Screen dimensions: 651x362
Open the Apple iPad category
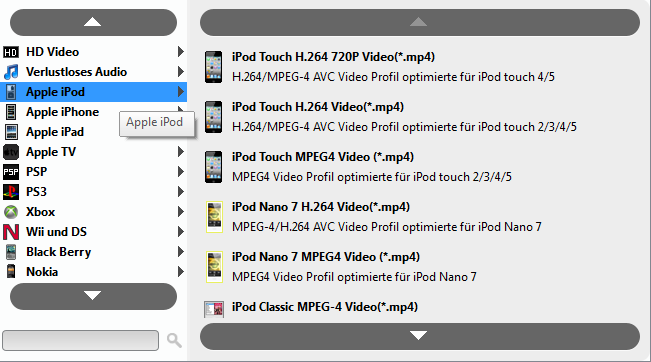(x=93, y=132)
